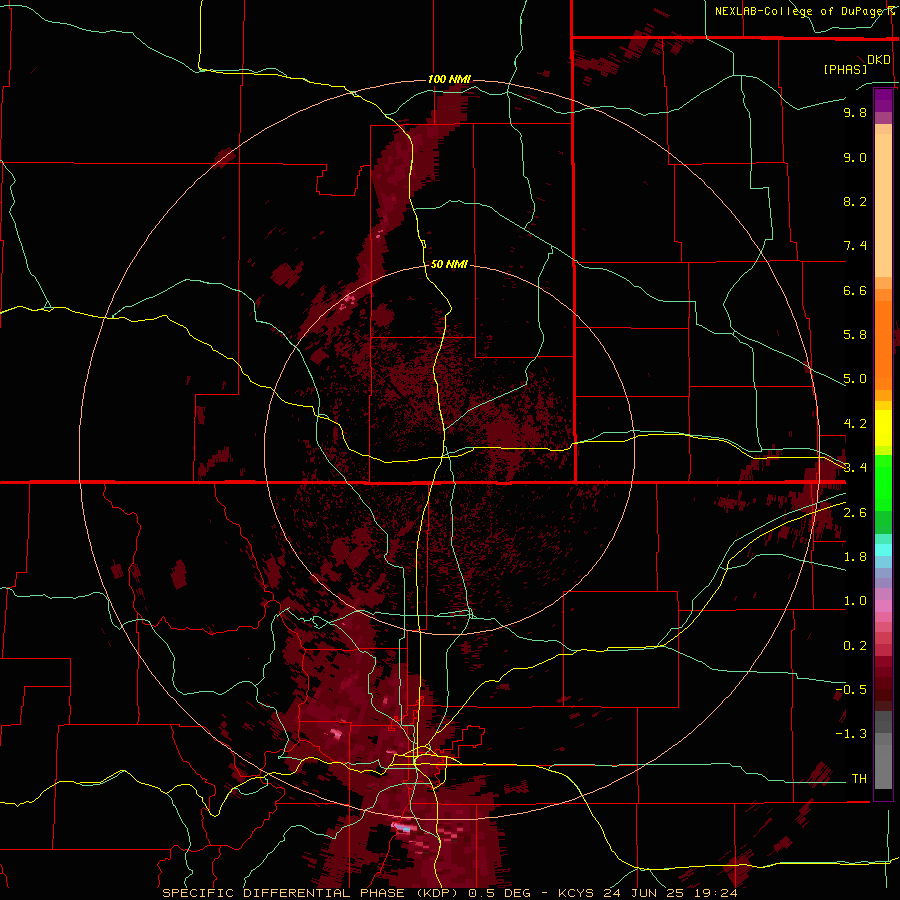Click the SPECIFIC DIFFERENTIAL PHASE (KDP) caption
This screenshot has width=900, height=900.
[311, 893]
